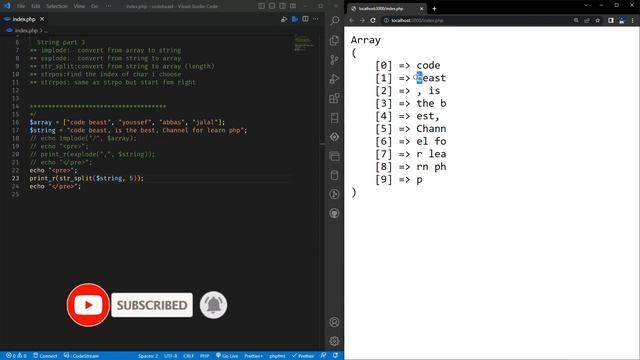
Task: Close the localhost browser tab
Action: coord(421,9)
